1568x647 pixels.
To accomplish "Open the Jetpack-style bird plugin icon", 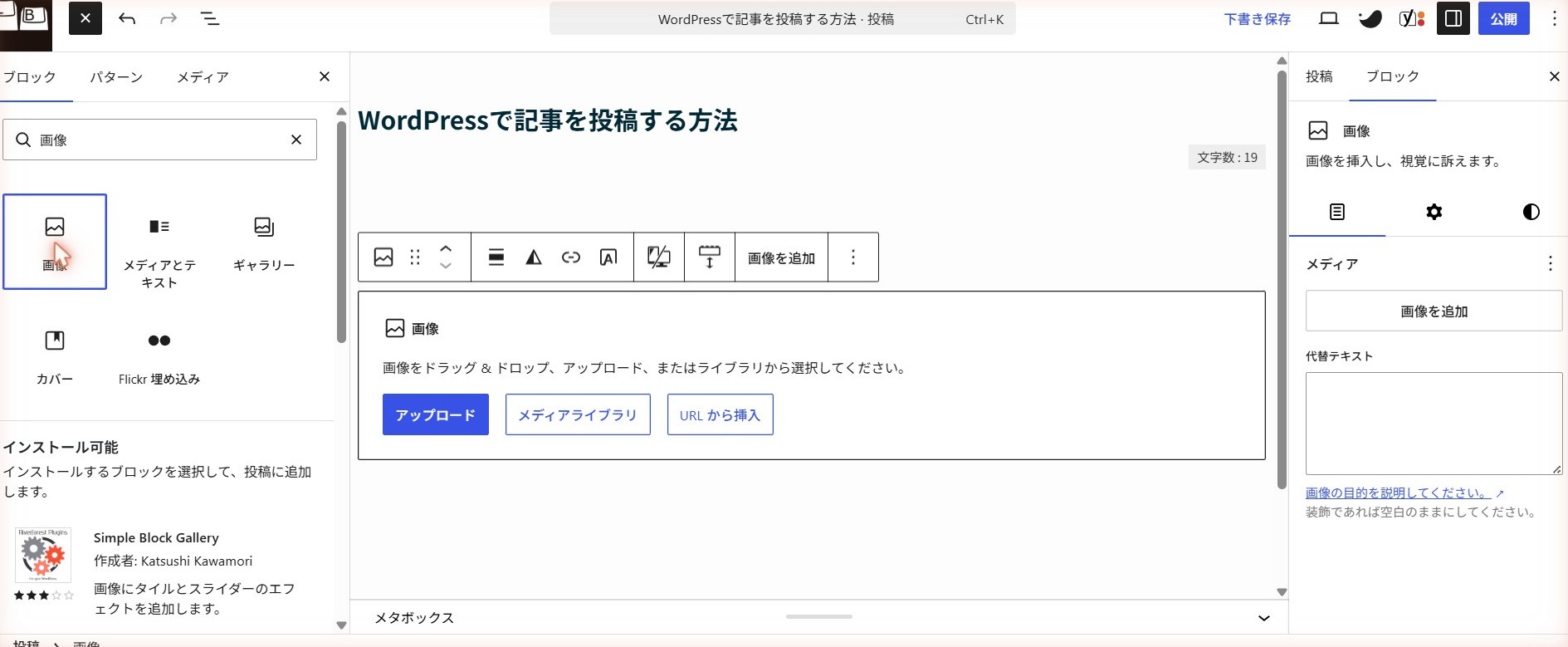I will 1370,18.
